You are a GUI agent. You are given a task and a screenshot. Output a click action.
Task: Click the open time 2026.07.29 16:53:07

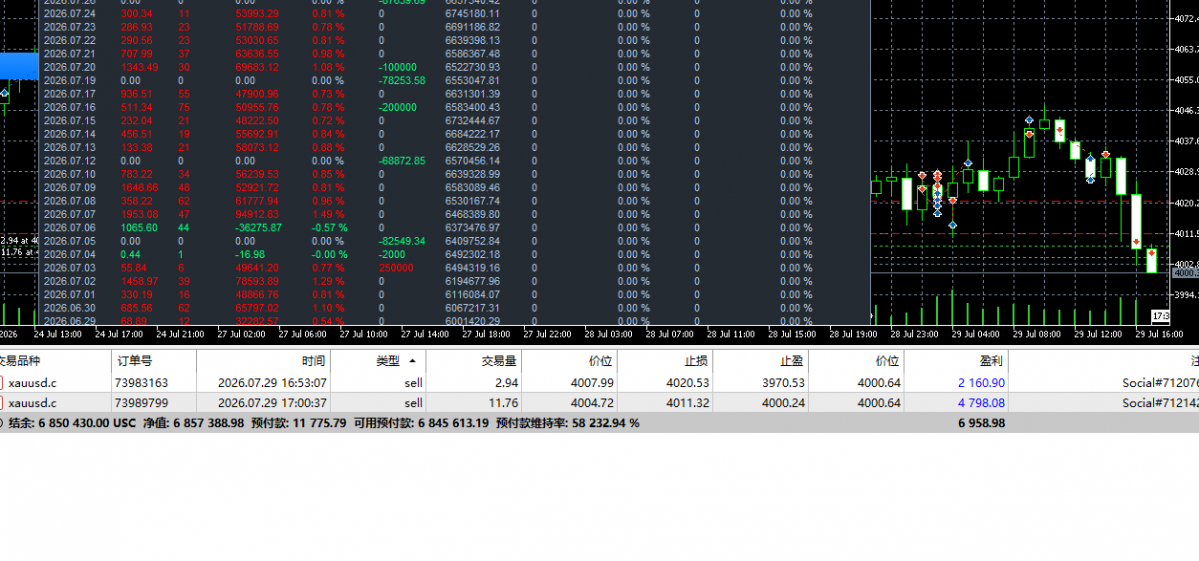[x=272, y=383]
